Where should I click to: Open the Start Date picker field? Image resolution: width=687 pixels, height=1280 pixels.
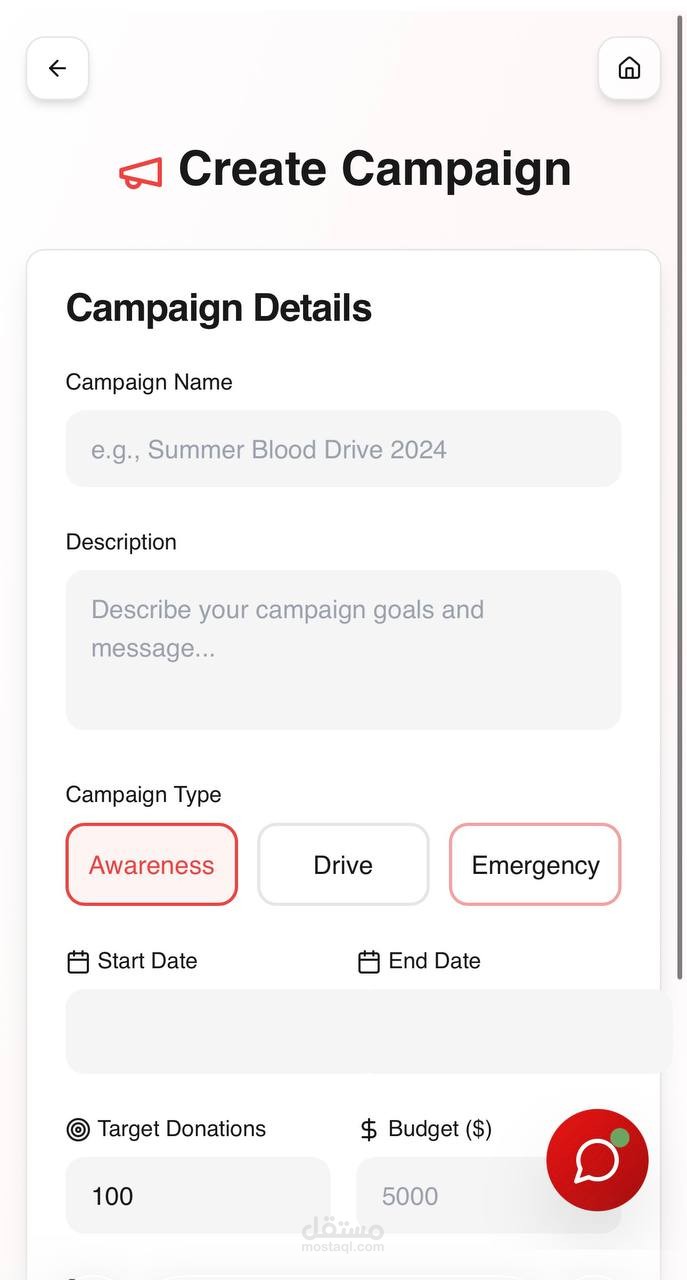coord(200,1031)
